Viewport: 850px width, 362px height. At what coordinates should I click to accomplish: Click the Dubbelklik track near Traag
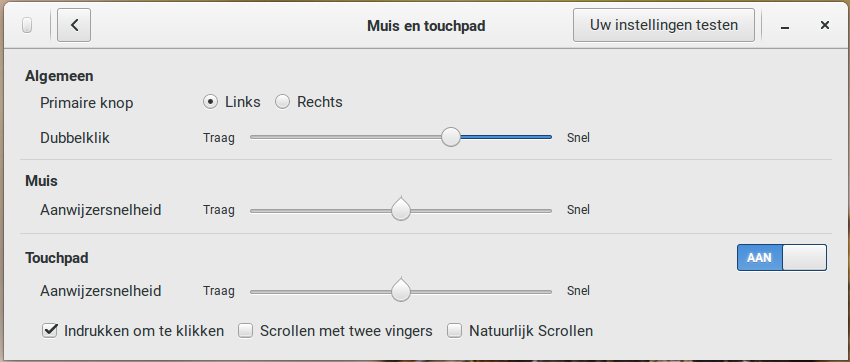point(266,137)
